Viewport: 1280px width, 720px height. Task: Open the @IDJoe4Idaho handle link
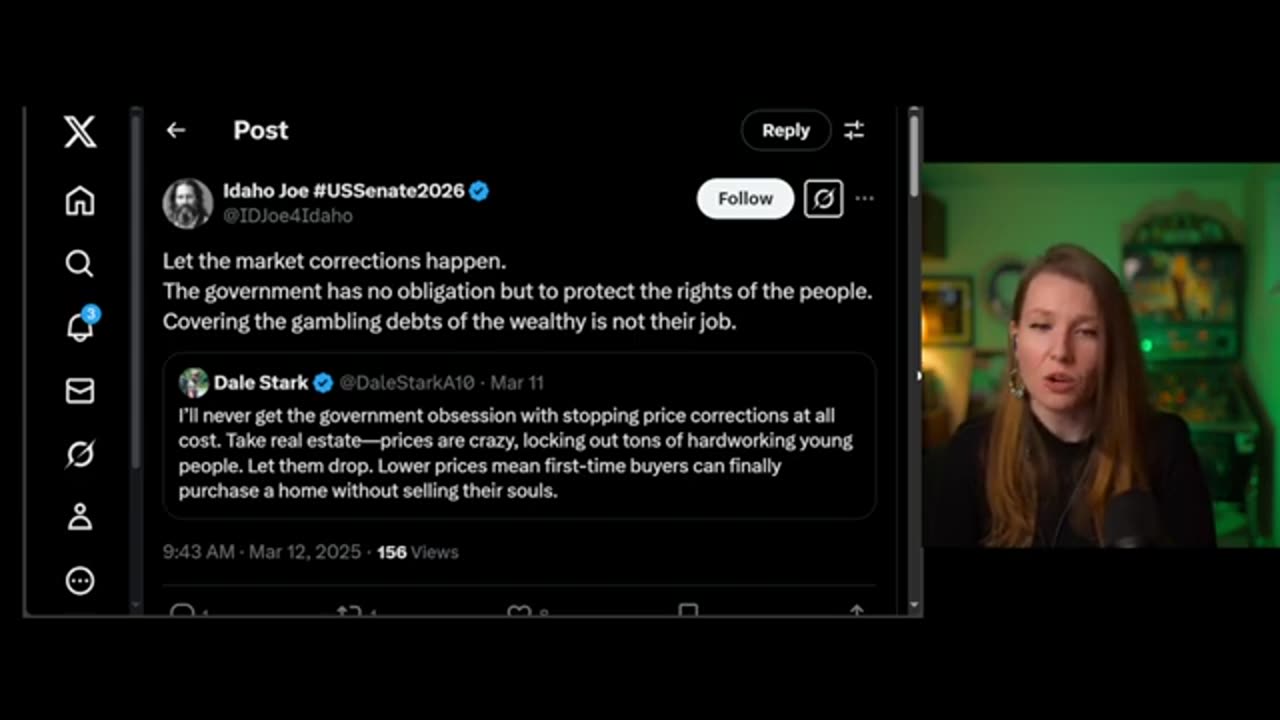[287, 215]
